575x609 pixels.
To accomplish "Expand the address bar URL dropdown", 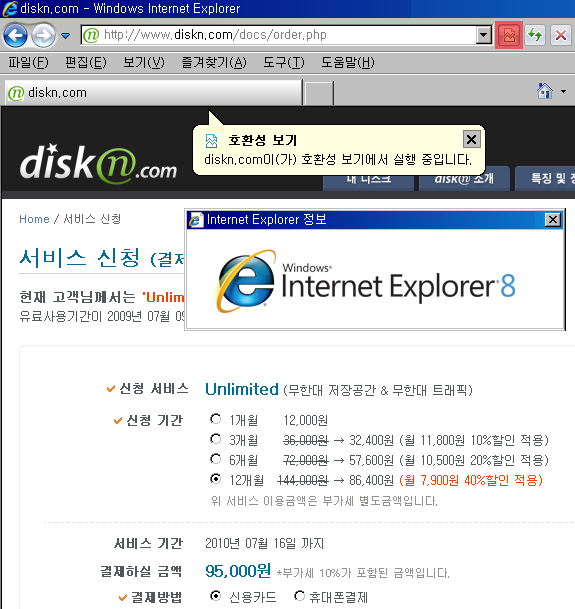I will [x=483, y=35].
